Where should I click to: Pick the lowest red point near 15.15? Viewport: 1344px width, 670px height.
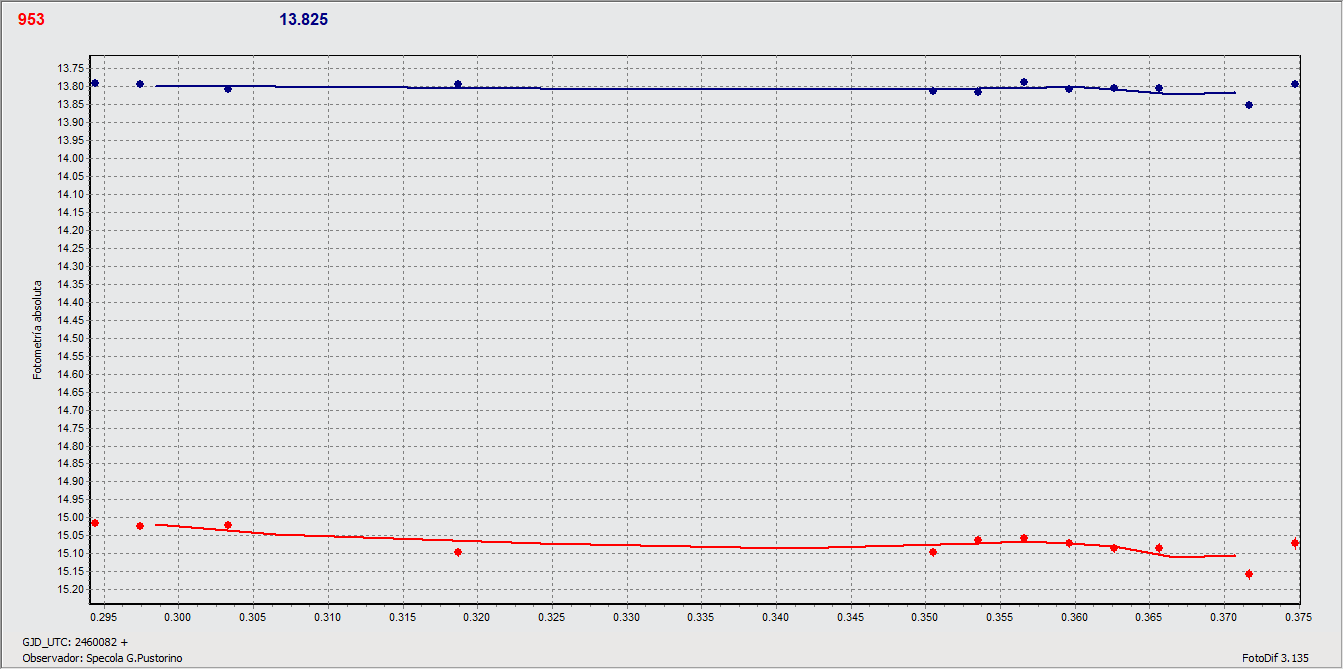coord(1249,574)
